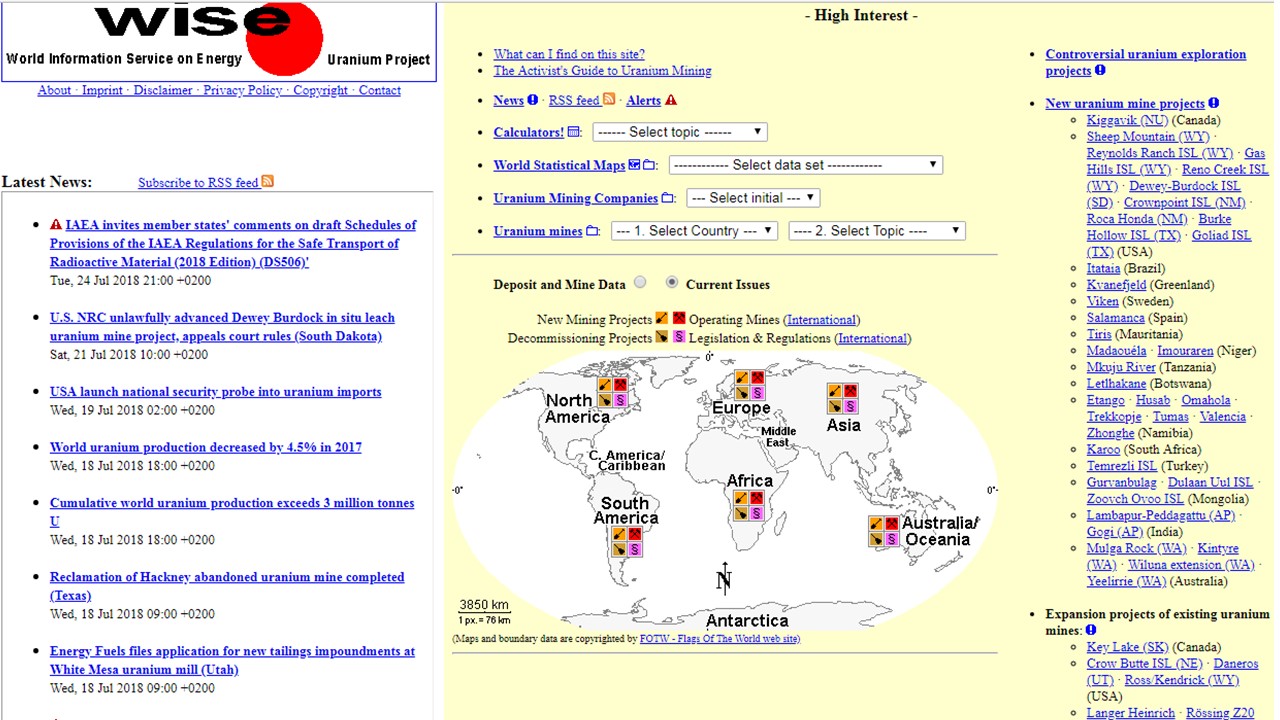Open Africa Decommissioning Projects icon
Viewport: 1280px width, 720px height.
click(742, 513)
